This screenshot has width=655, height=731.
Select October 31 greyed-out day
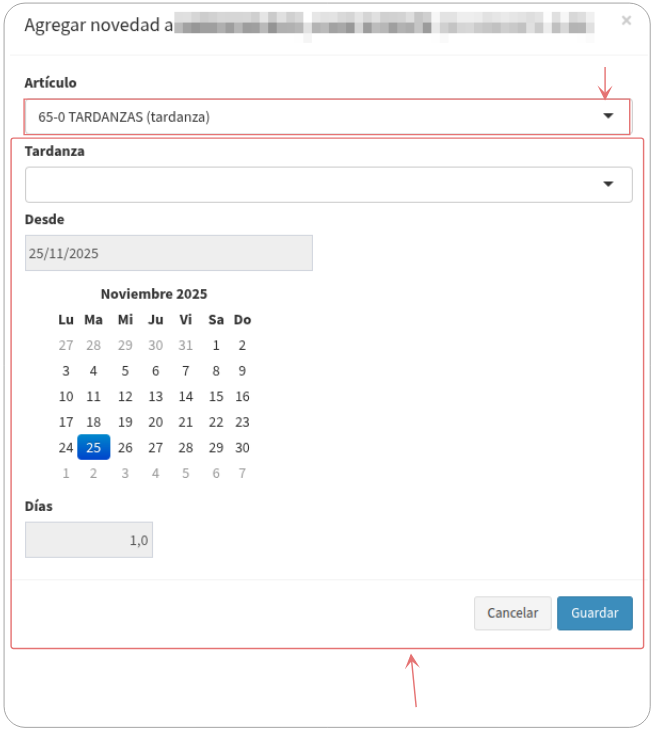(185, 345)
